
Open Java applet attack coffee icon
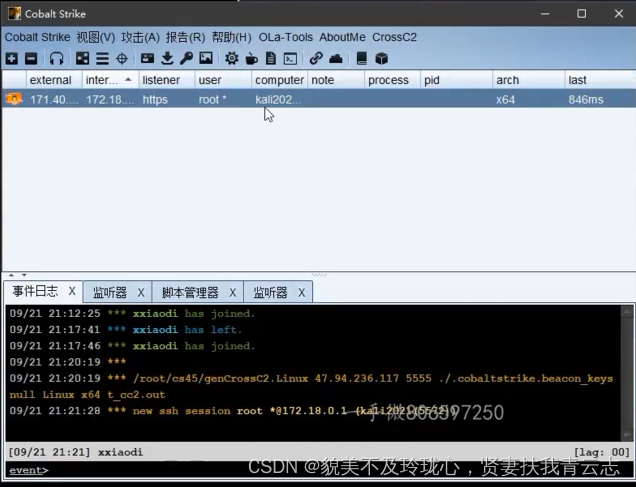click(x=251, y=59)
